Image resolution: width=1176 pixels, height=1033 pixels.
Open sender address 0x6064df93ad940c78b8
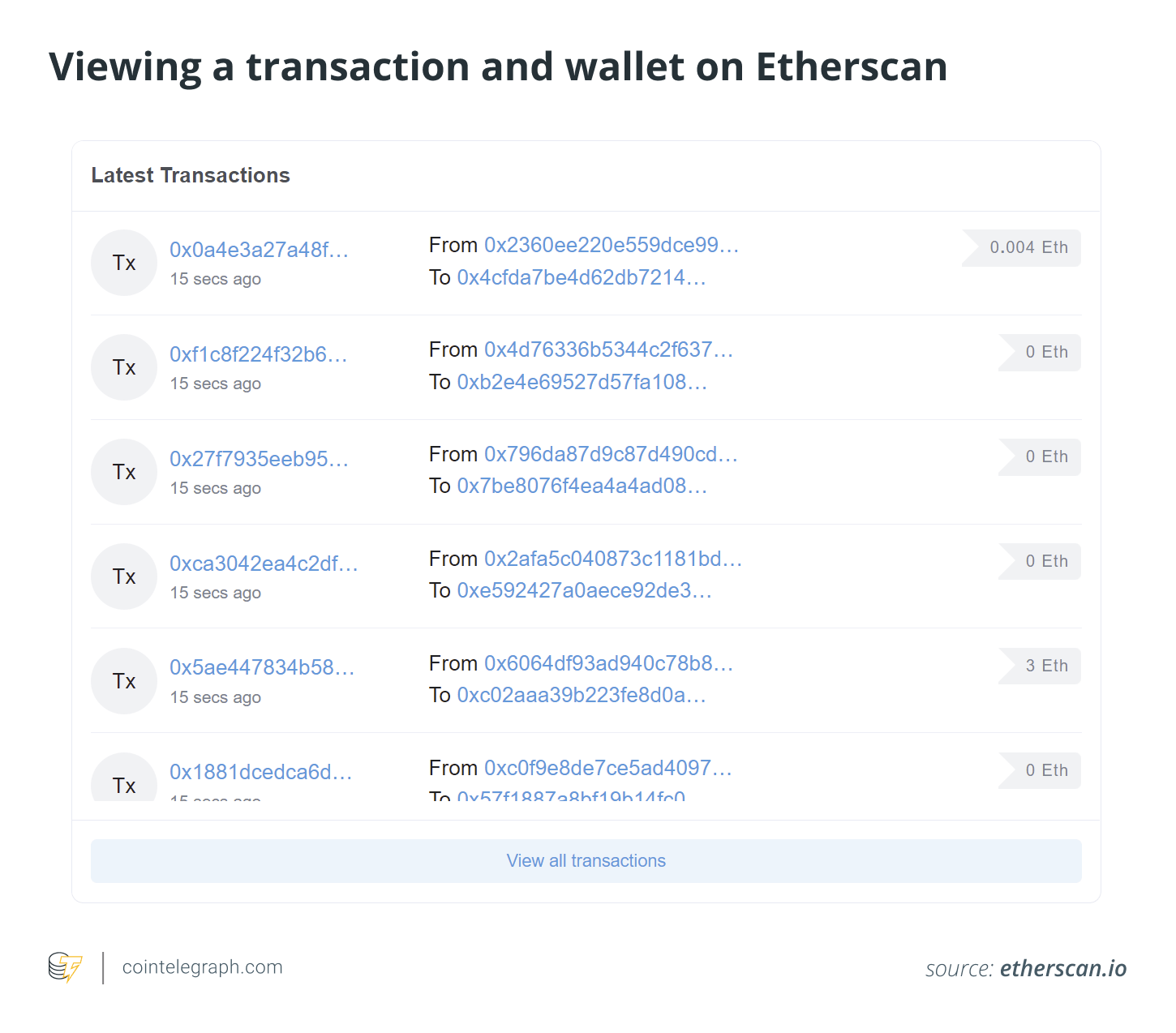pos(608,663)
